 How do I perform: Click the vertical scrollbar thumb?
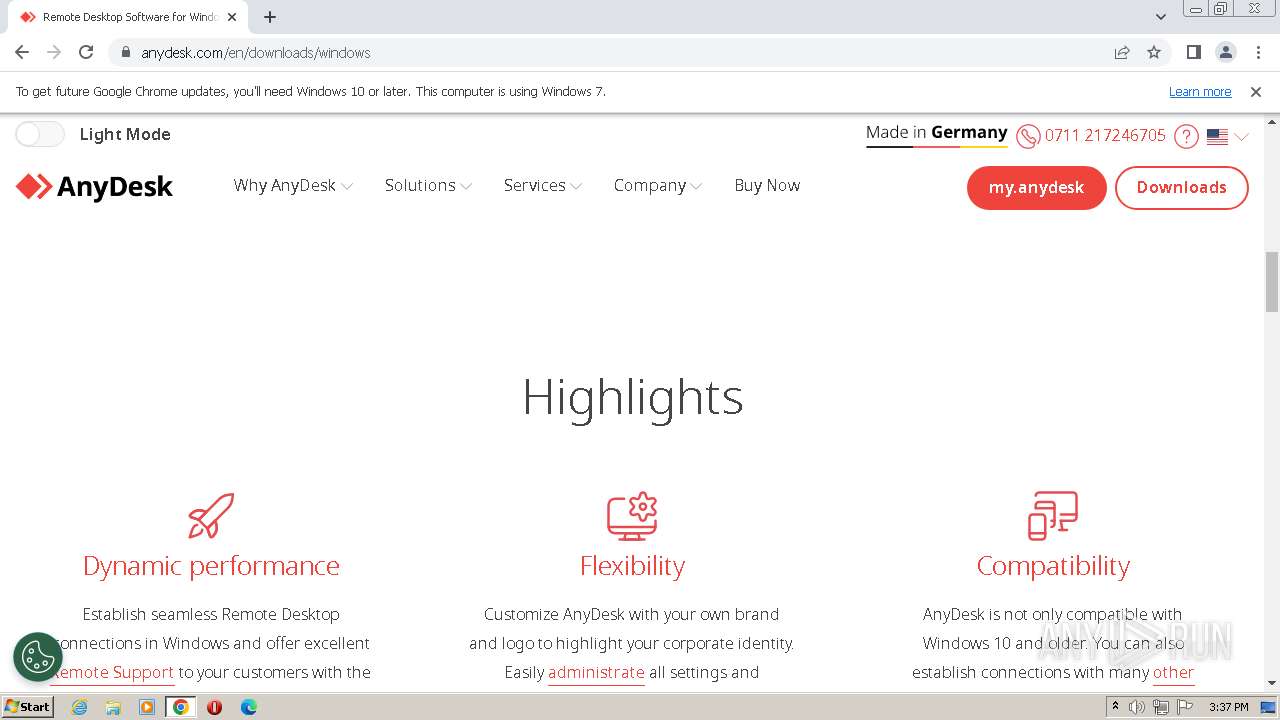1272,282
